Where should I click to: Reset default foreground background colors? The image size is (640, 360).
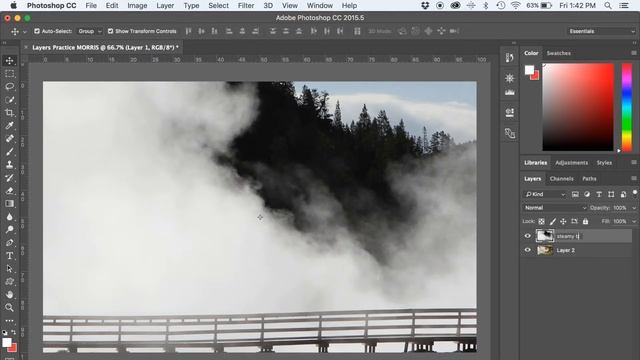tap(4, 333)
